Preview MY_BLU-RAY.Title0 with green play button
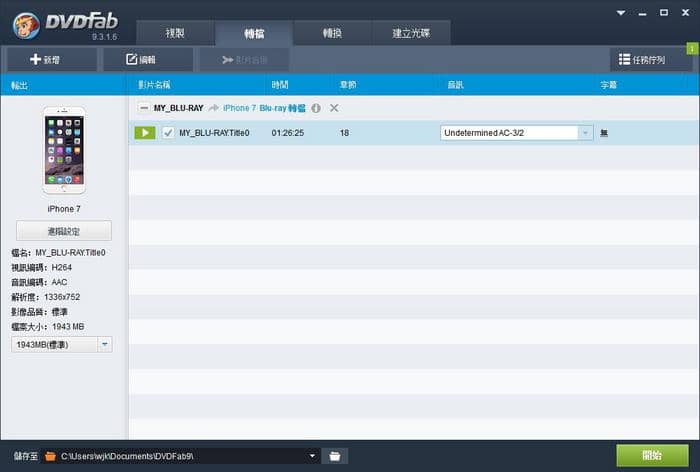 (x=145, y=133)
